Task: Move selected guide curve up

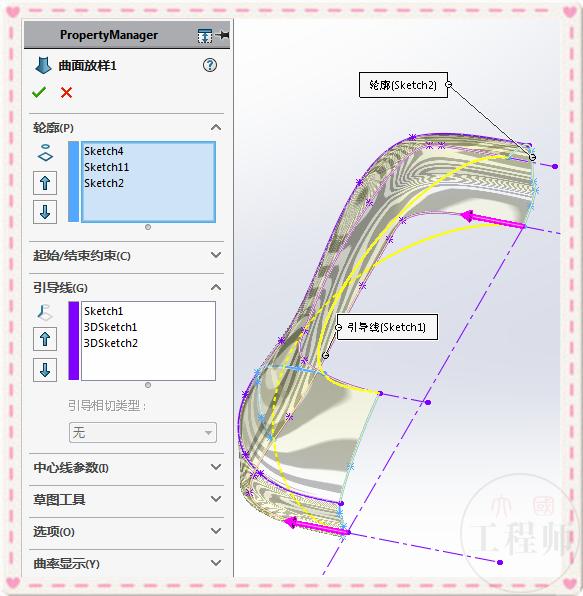Action: click(45, 339)
